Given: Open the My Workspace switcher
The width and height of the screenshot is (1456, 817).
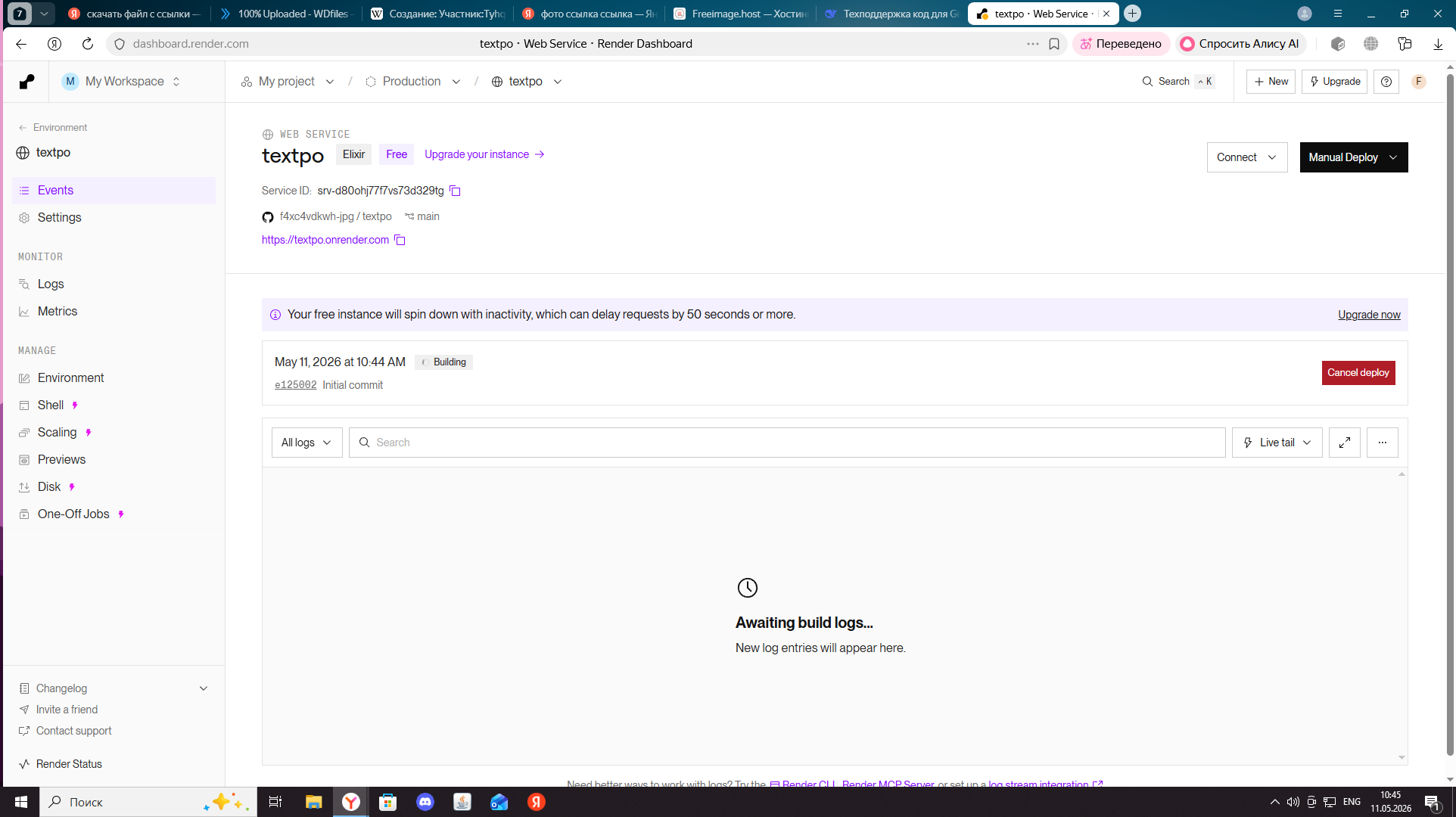Looking at the screenshot, I should pyautogui.click(x=123, y=82).
